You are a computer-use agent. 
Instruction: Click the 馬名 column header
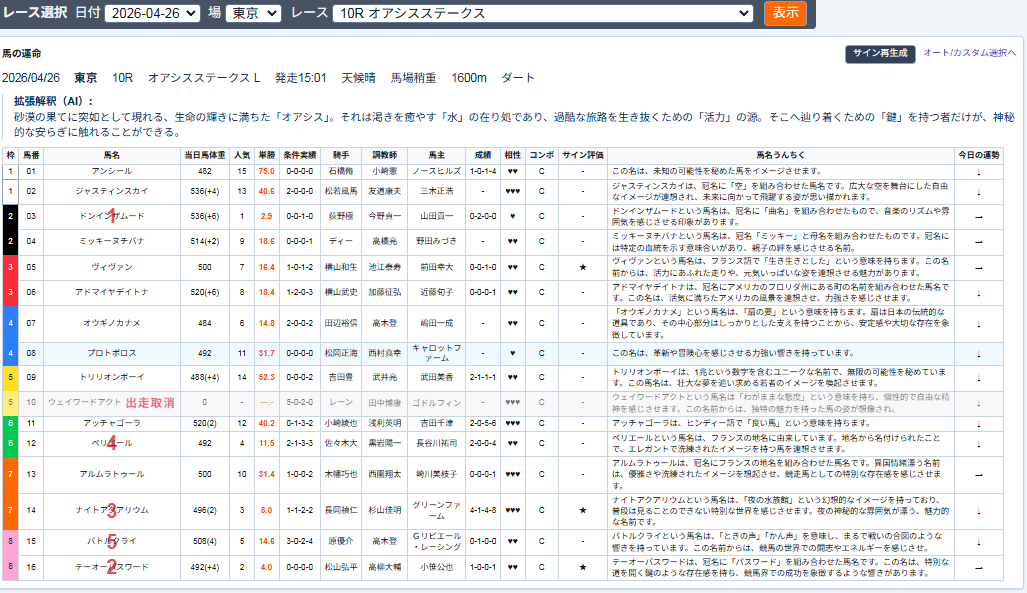(112, 155)
